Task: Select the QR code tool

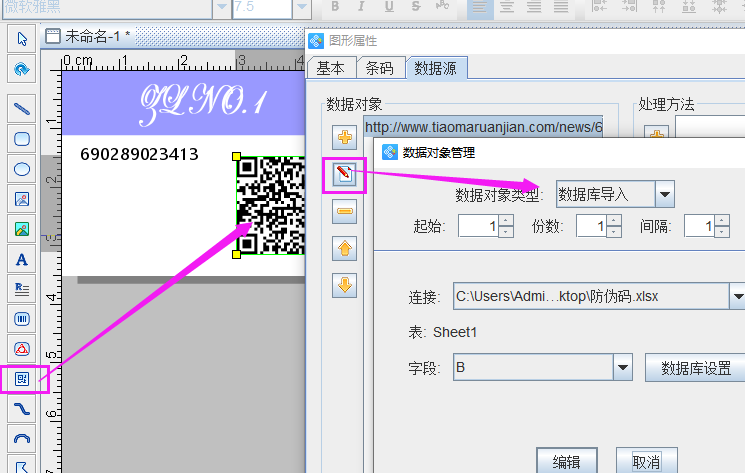Action: coord(22,379)
